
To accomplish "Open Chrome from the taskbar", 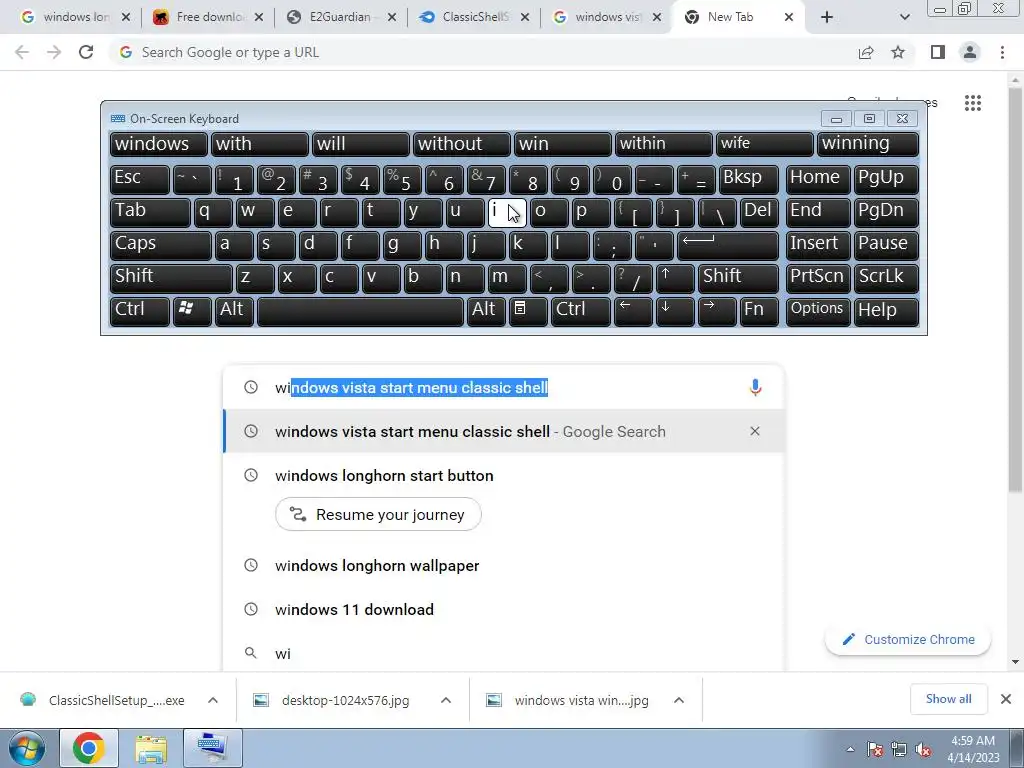I will (x=89, y=748).
